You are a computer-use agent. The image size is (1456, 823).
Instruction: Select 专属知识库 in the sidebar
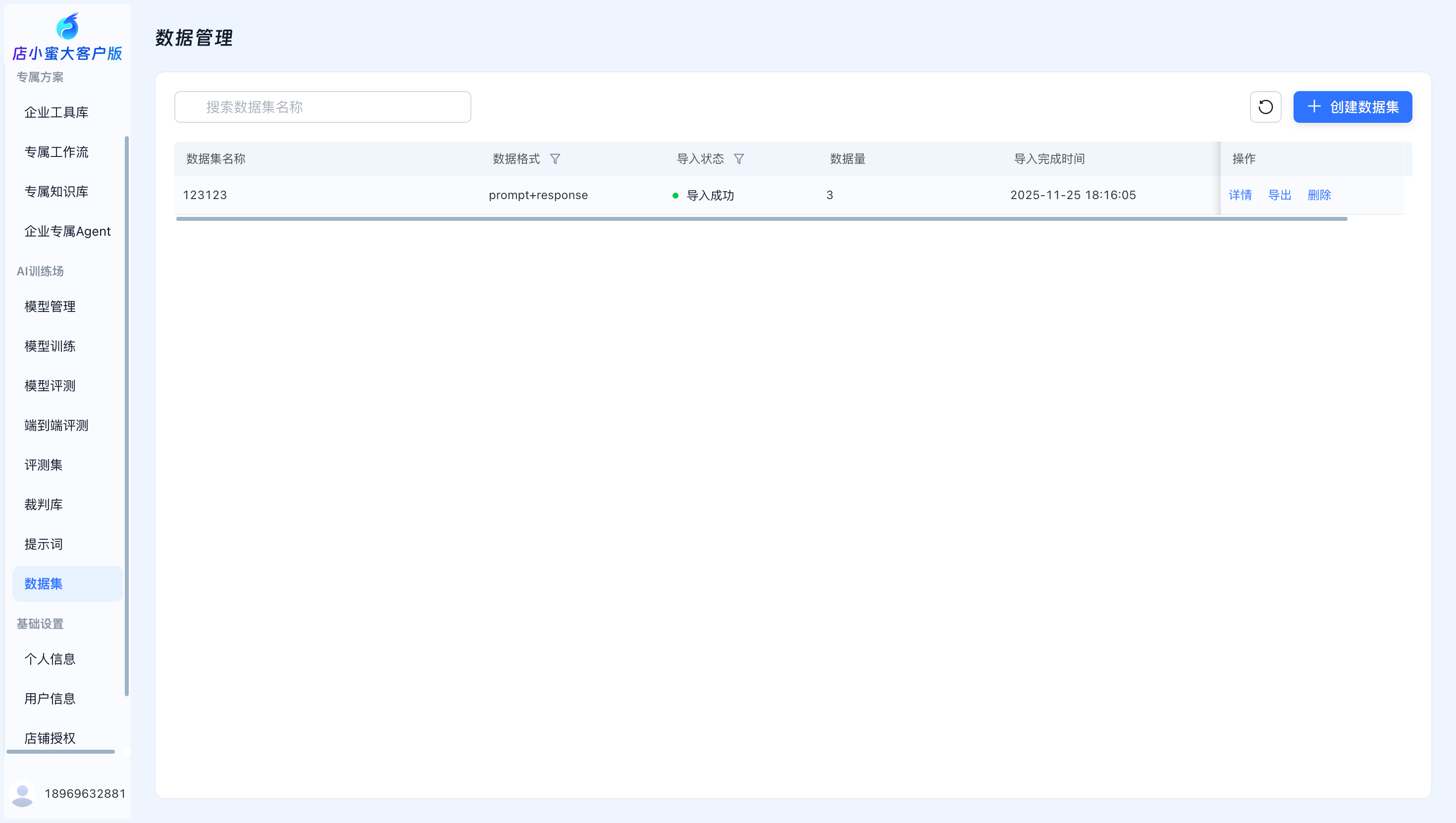click(56, 192)
